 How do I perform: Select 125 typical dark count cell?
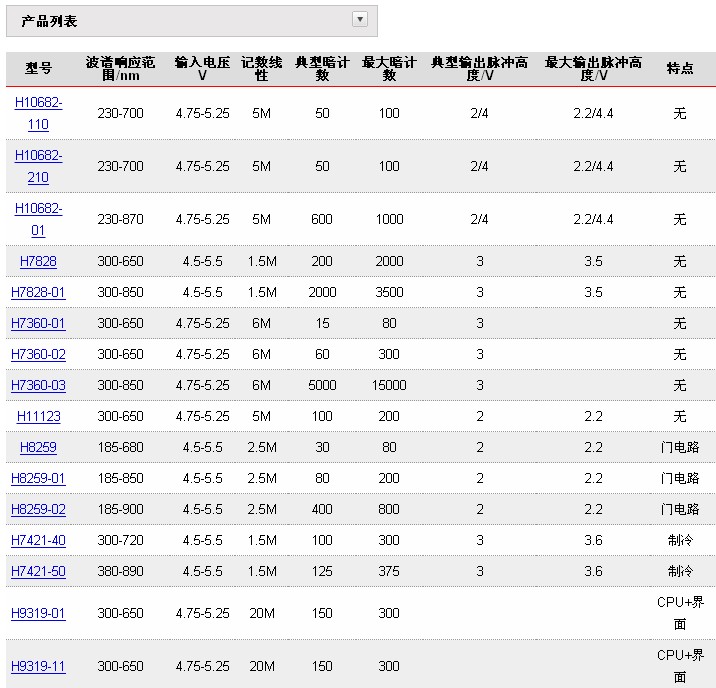click(x=322, y=572)
